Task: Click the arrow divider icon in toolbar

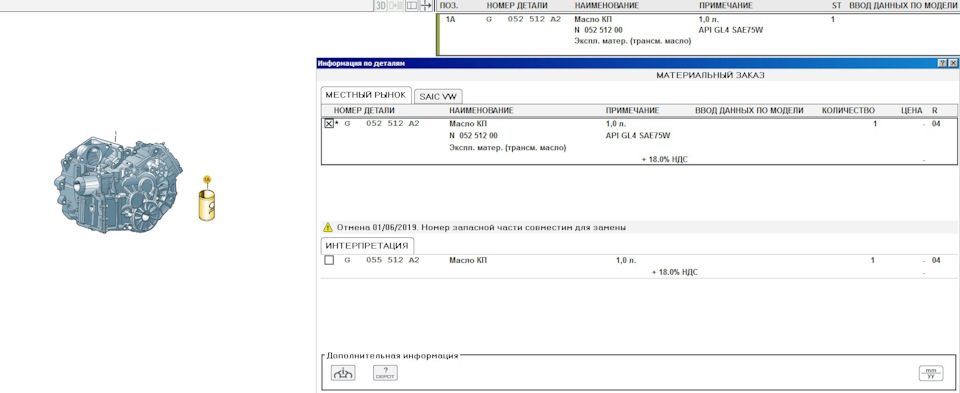Action: [x=426, y=6]
